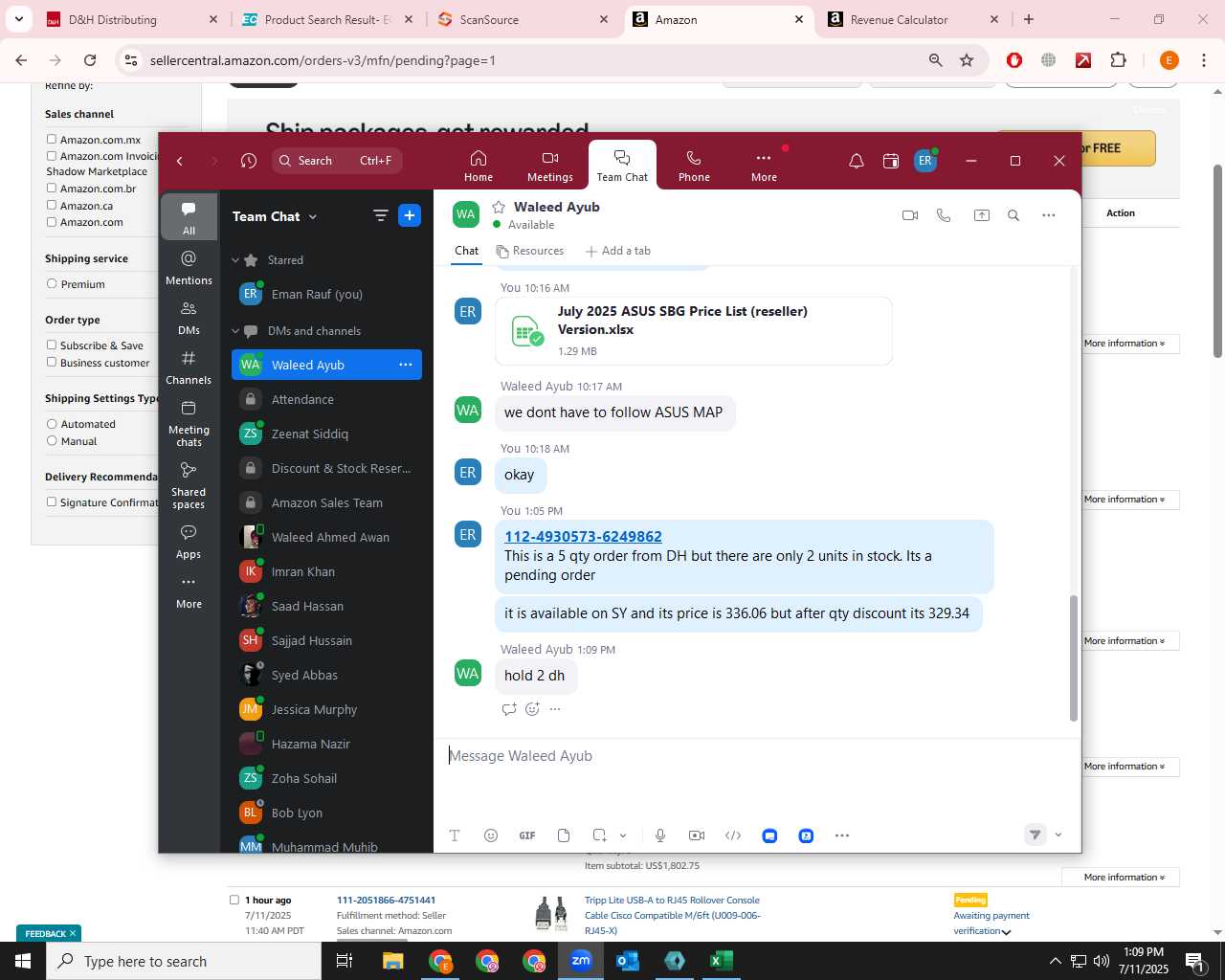Toggle Amazon.com sales channel checkbox
1225x980 pixels.
(52, 221)
